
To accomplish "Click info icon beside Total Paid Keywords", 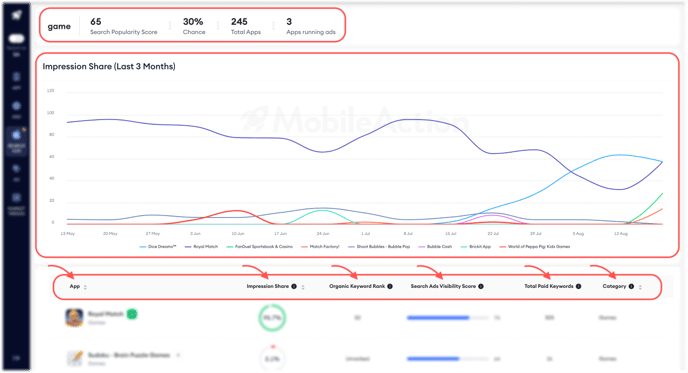I will coord(578,287).
